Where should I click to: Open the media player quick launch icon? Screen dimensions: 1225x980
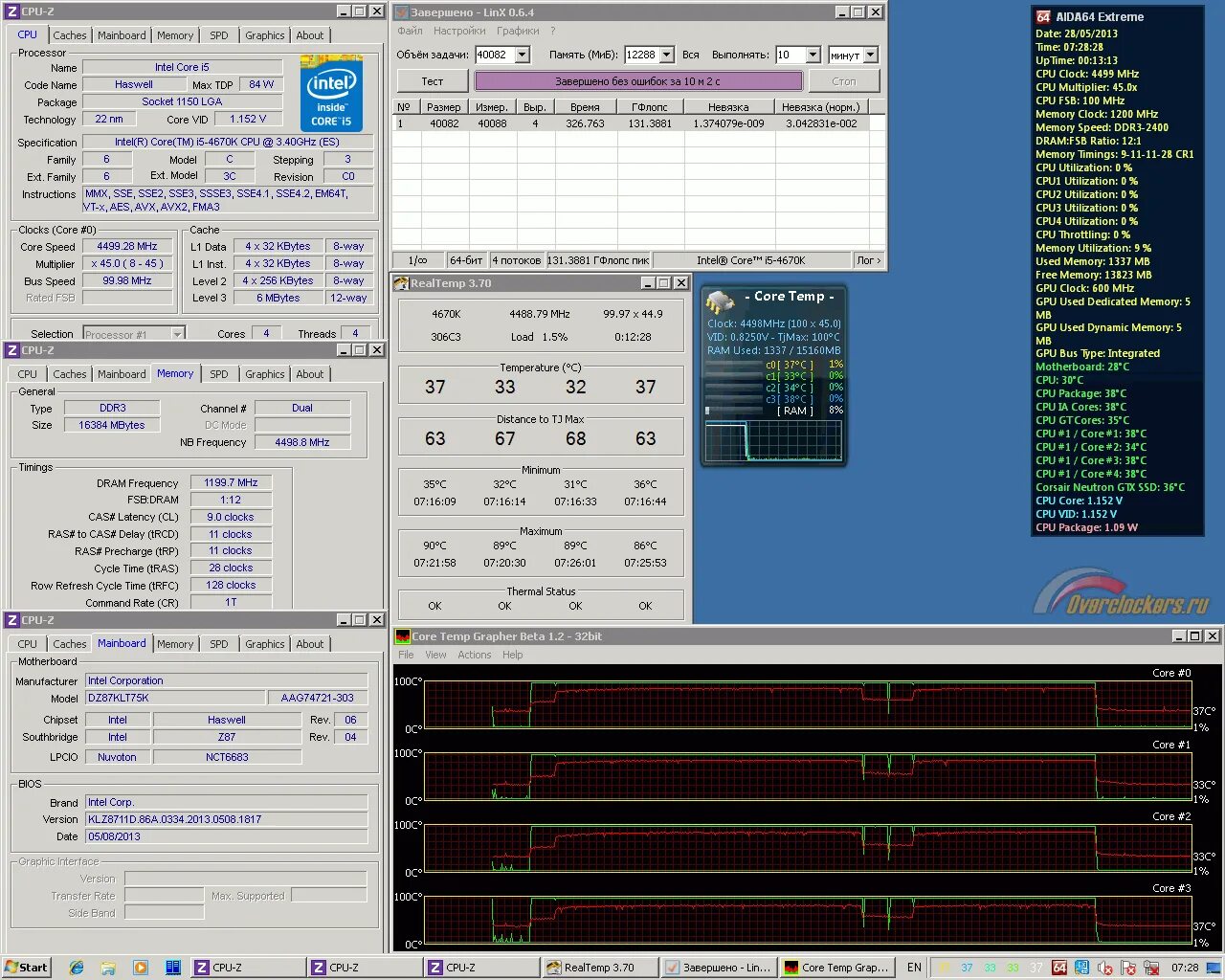[x=140, y=968]
